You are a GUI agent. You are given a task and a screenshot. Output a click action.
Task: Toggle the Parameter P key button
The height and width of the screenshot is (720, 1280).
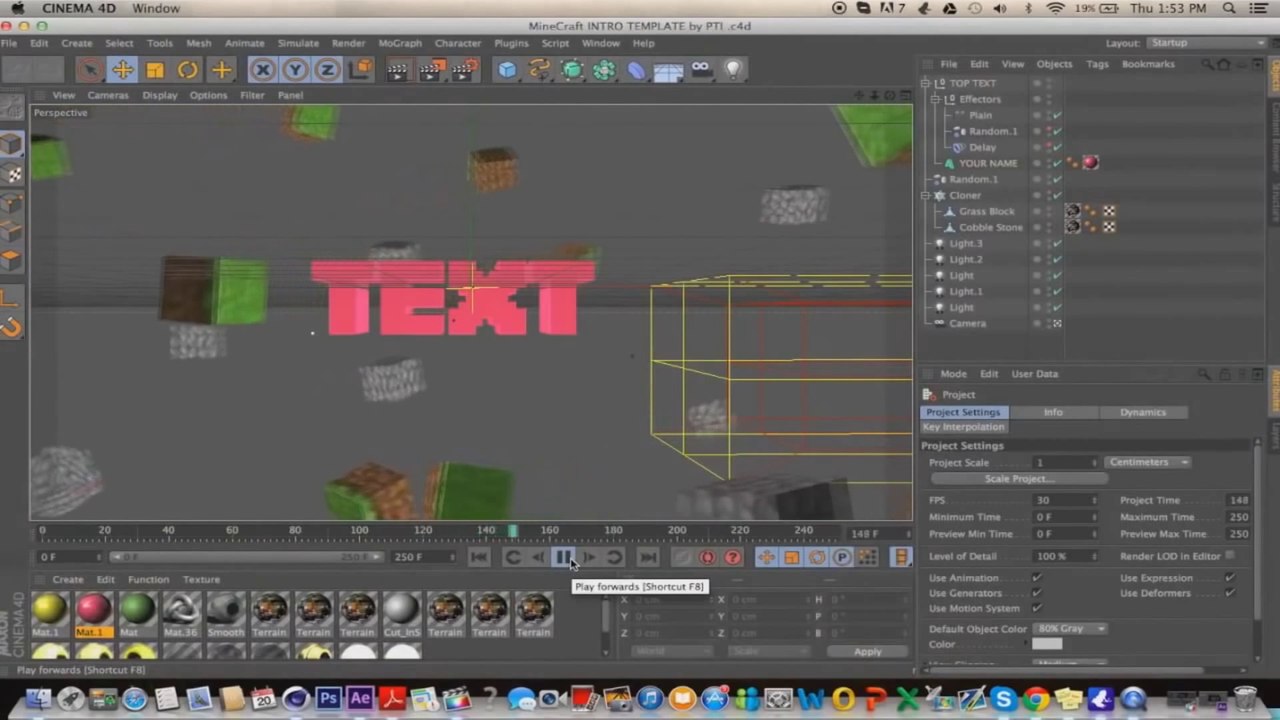point(842,557)
